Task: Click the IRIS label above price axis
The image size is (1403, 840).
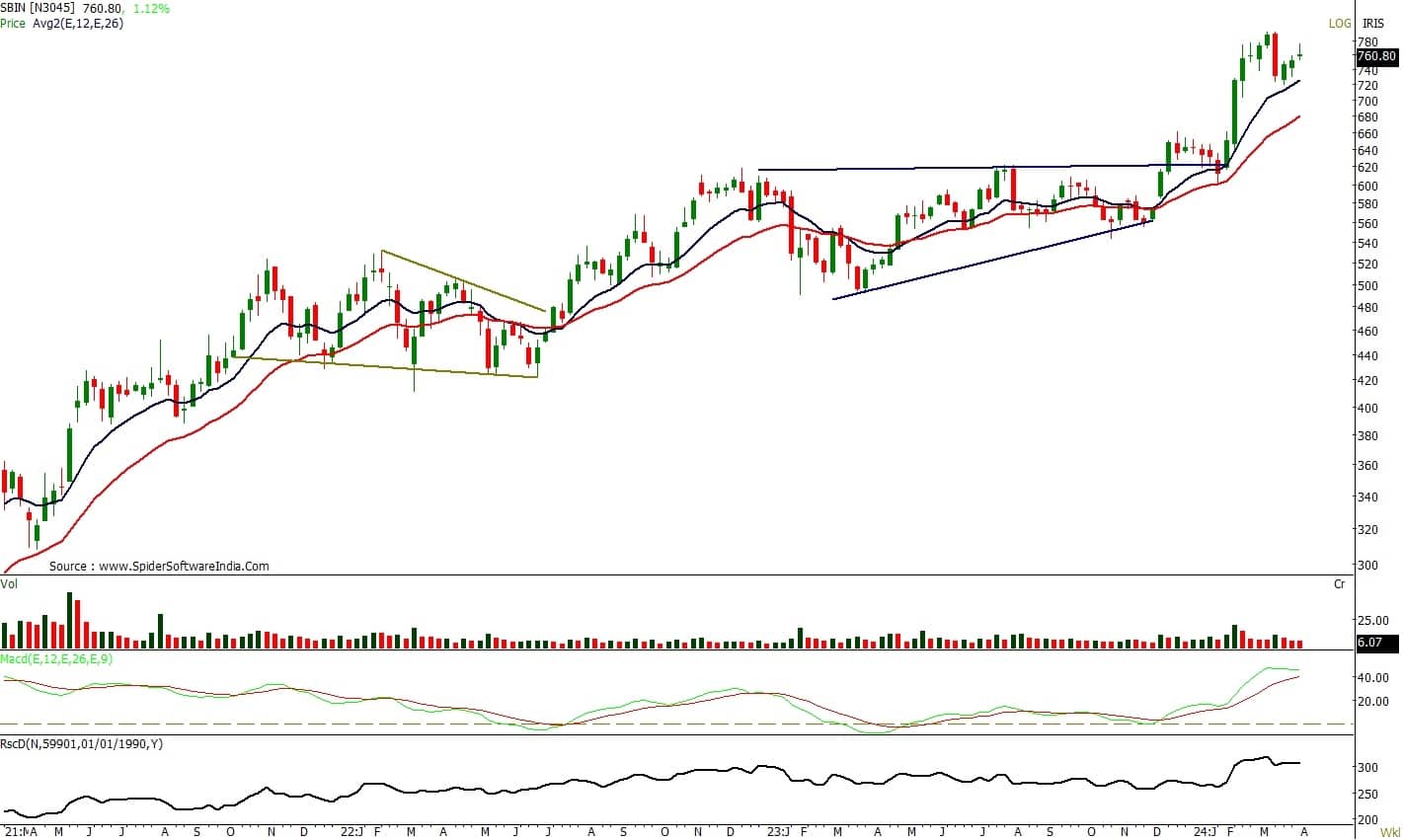Action: click(1373, 24)
